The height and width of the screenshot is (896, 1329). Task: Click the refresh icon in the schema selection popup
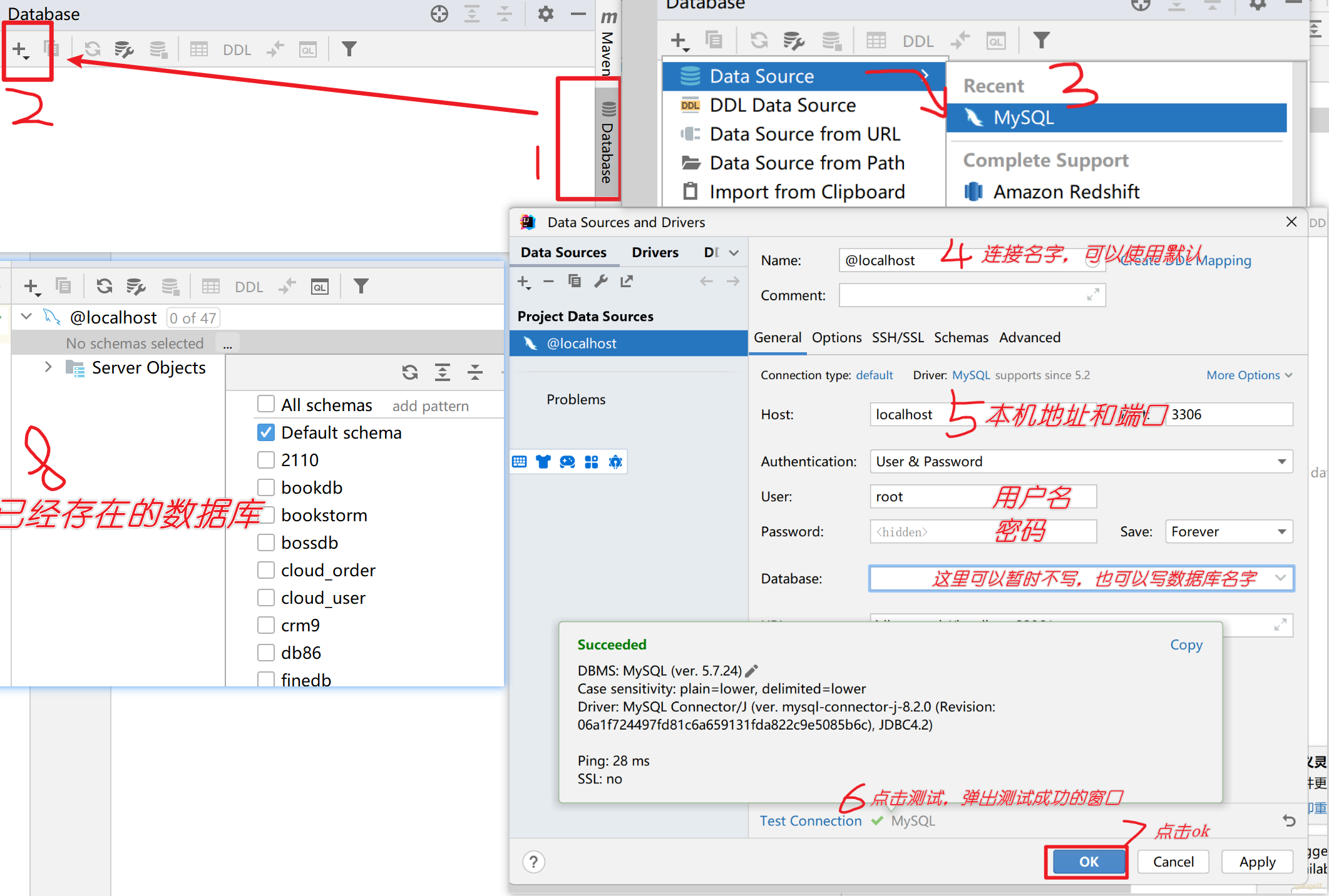click(410, 372)
